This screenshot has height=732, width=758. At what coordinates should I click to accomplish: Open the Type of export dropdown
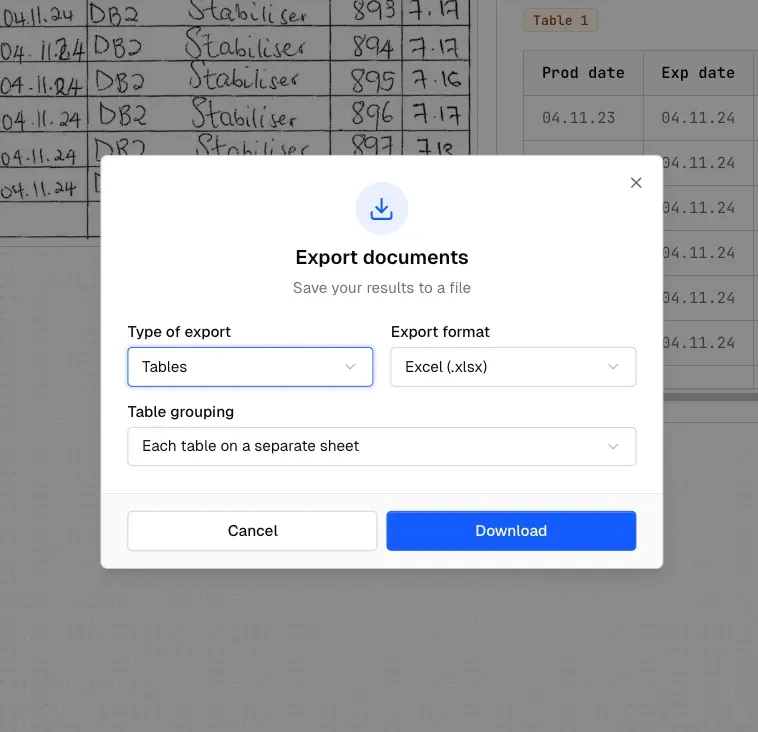point(250,367)
